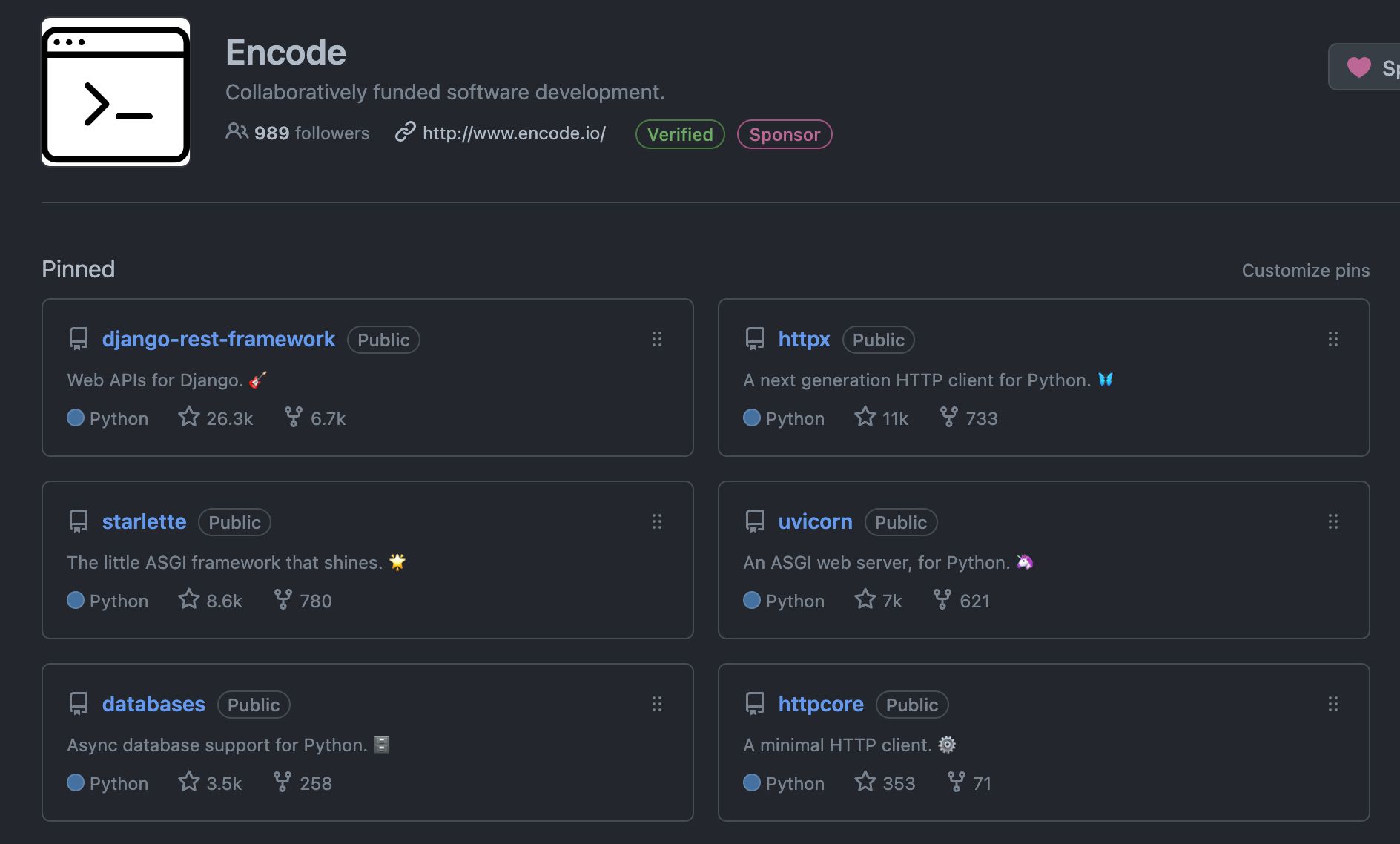This screenshot has width=1400, height=844.
Task: Open the uvicorn repository
Action: [x=815, y=522]
